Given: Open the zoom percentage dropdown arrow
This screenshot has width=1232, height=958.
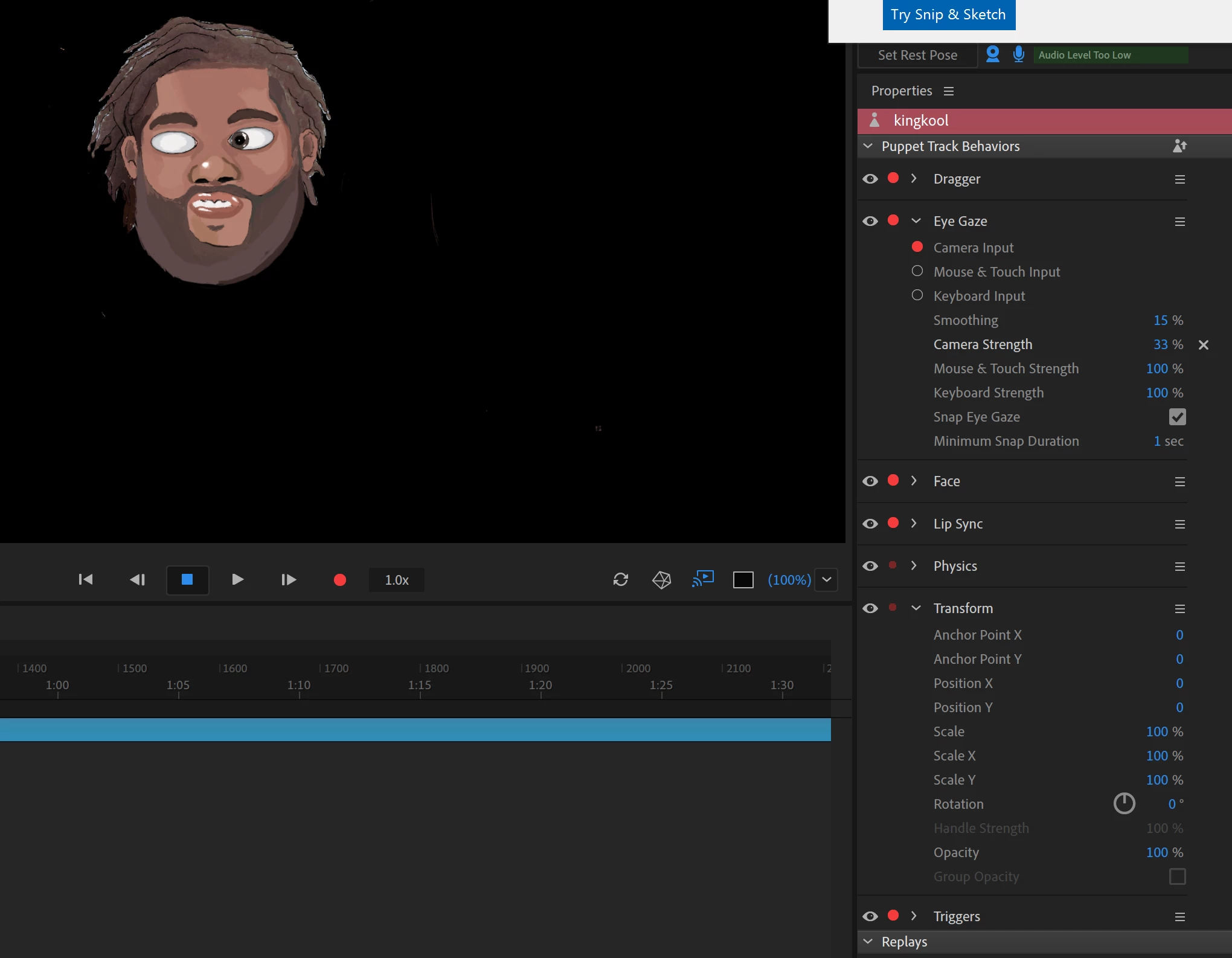Looking at the screenshot, I should (x=826, y=580).
